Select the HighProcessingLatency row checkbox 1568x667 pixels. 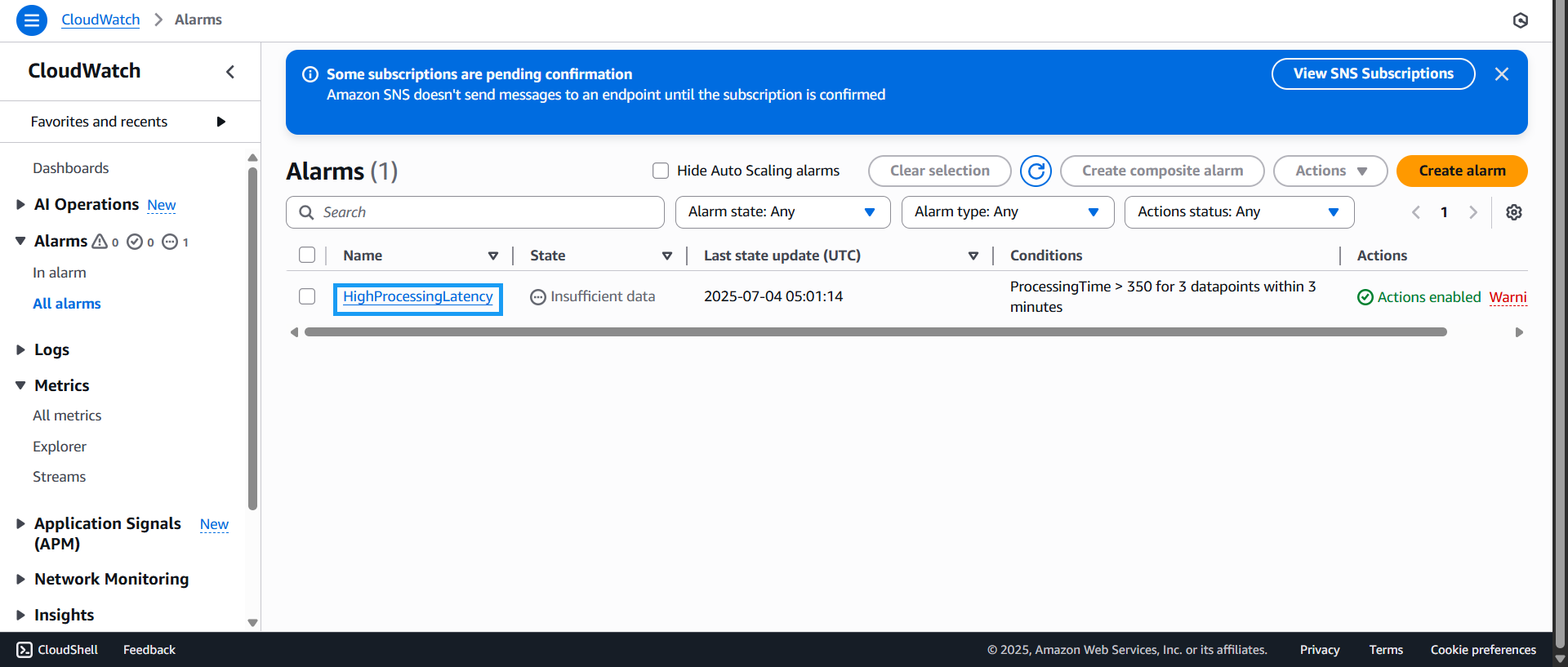click(x=307, y=296)
